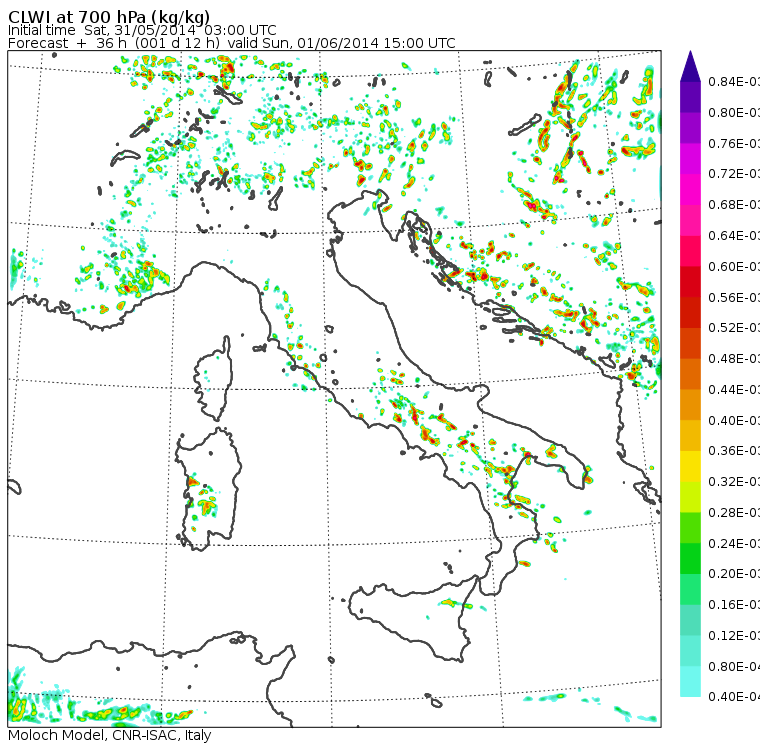The width and height of the screenshot is (760, 749).
Task: Pick the pink band between 0.68E-03 and 0.72E-03
Action: coord(690,189)
